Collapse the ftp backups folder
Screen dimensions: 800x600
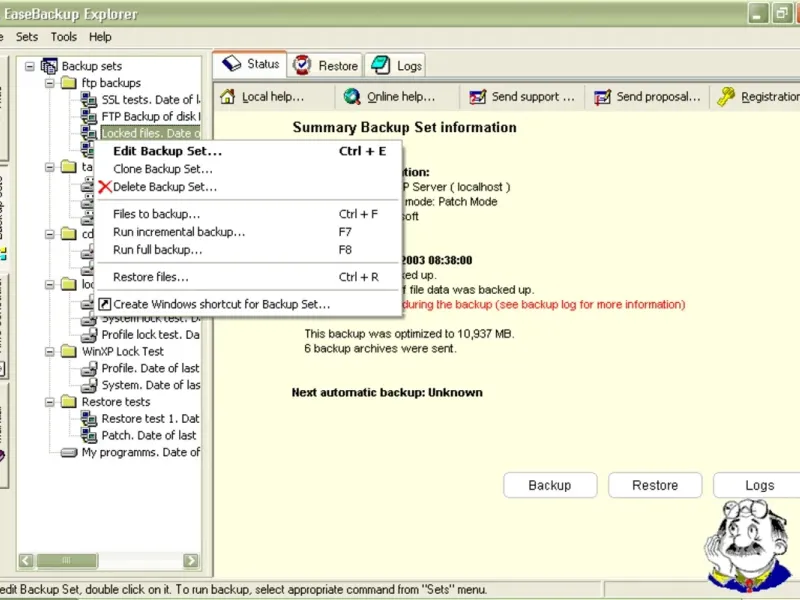[x=49, y=83]
